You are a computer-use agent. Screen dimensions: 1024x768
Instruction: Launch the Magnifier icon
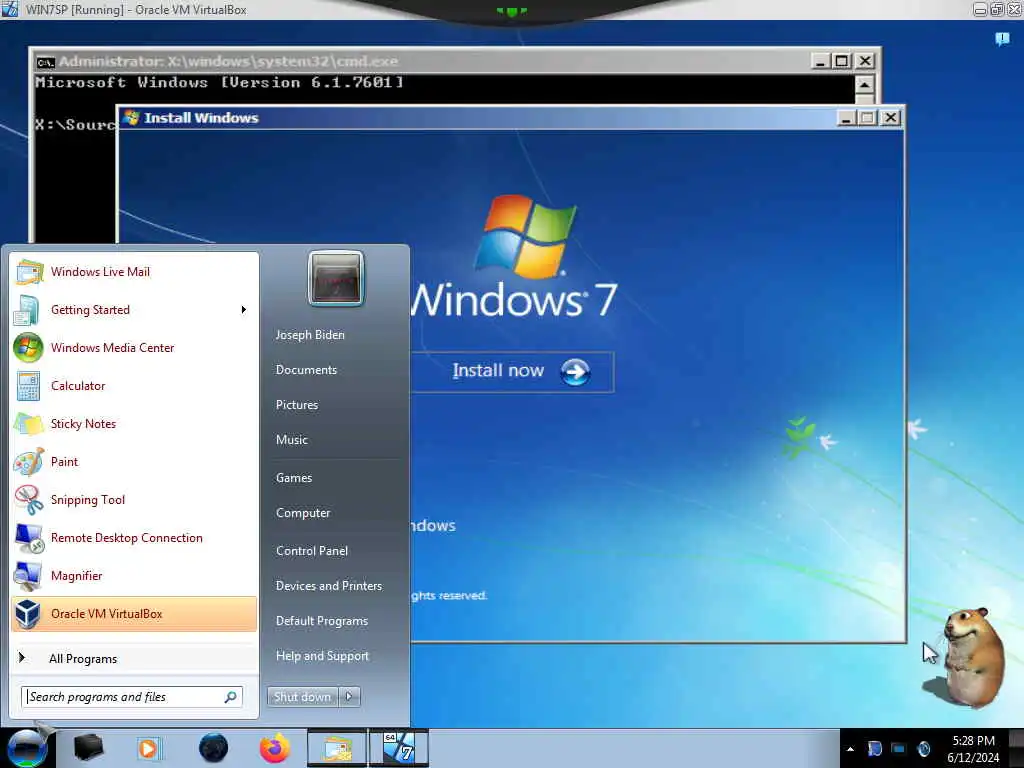[x=28, y=575]
